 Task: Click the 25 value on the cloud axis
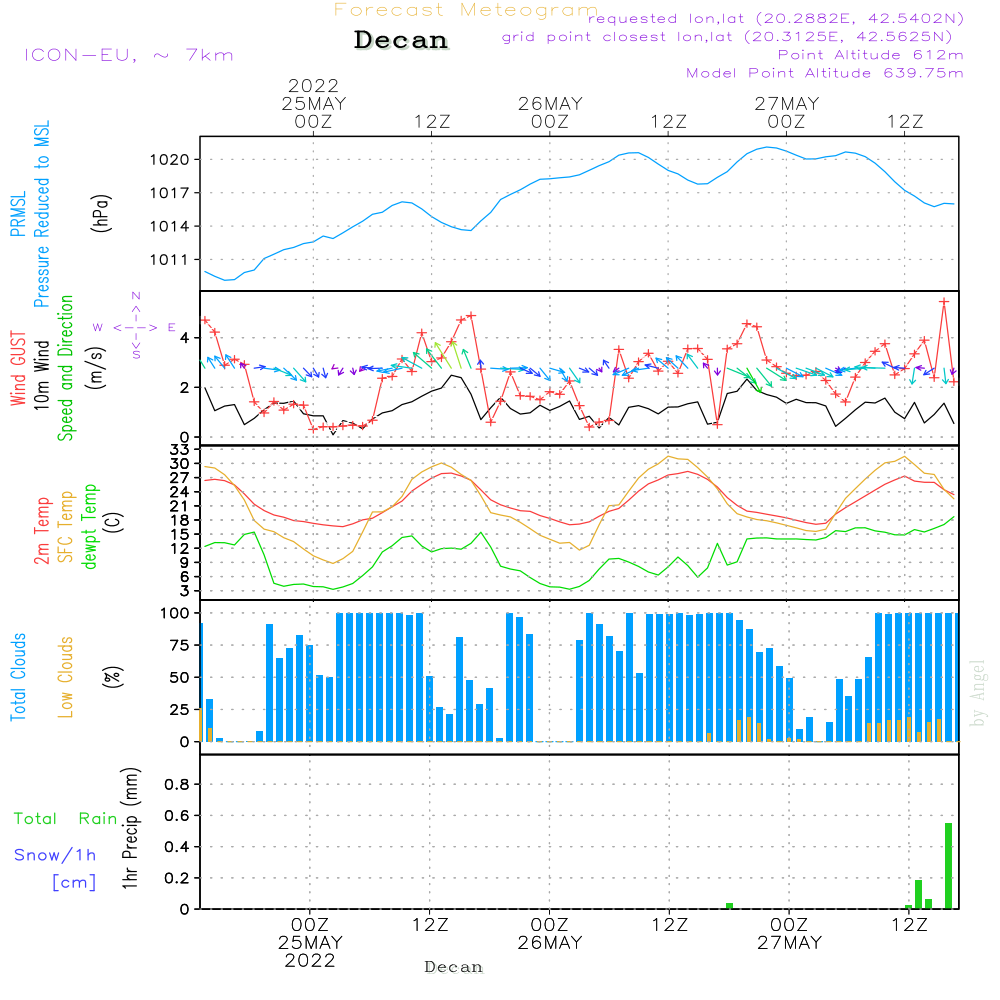tap(180, 709)
